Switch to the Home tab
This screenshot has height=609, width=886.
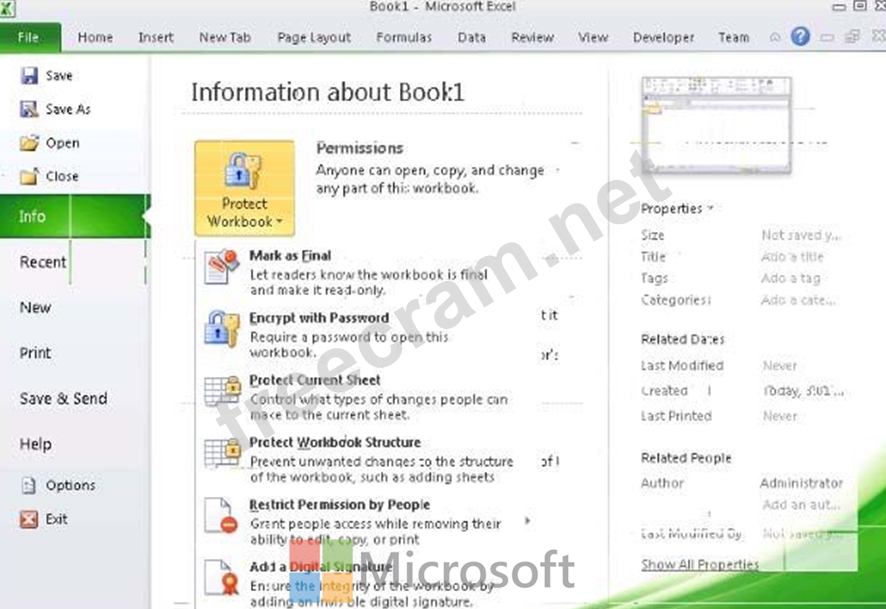pyautogui.click(x=95, y=37)
